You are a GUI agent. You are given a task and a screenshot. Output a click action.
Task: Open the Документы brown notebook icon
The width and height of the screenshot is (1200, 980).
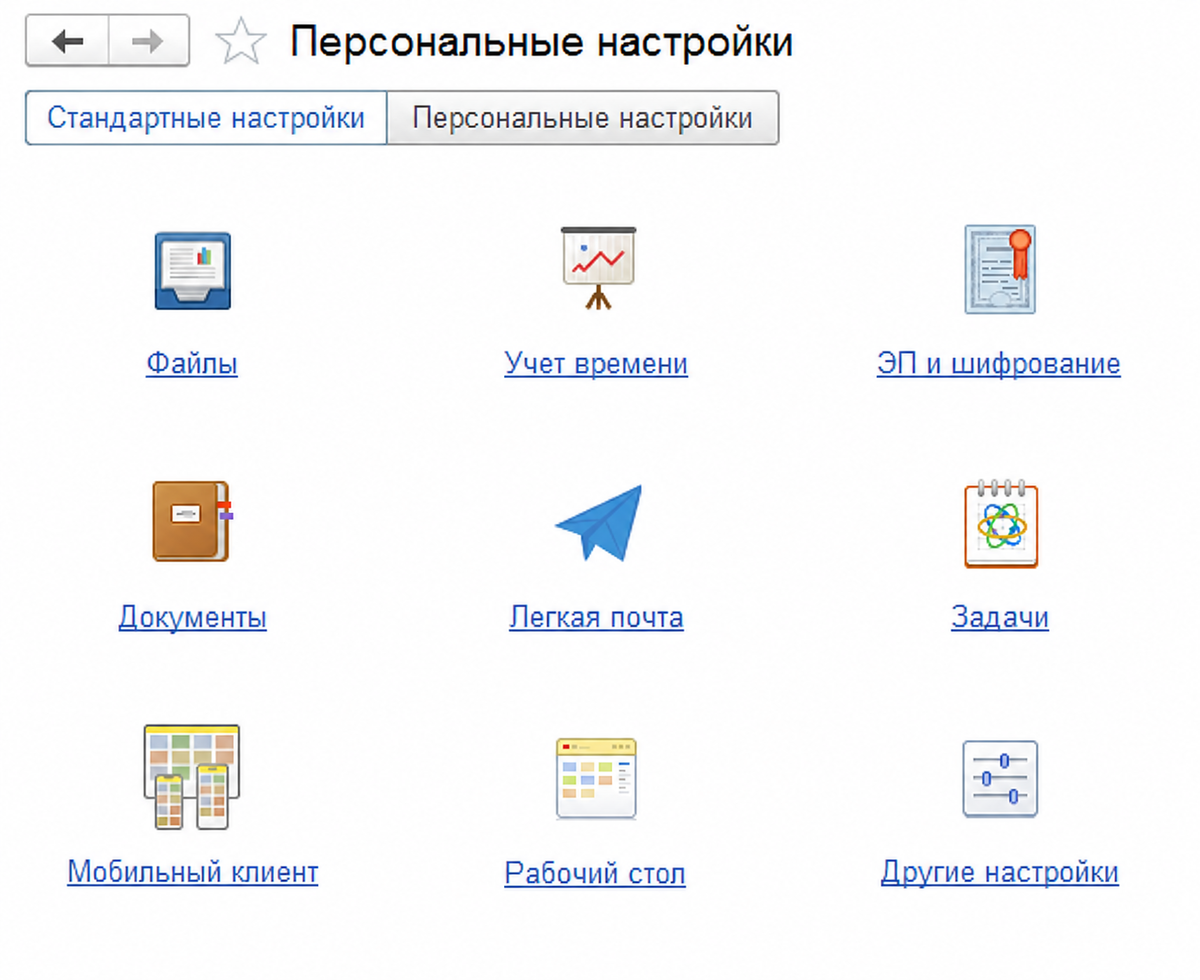[x=192, y=521]
